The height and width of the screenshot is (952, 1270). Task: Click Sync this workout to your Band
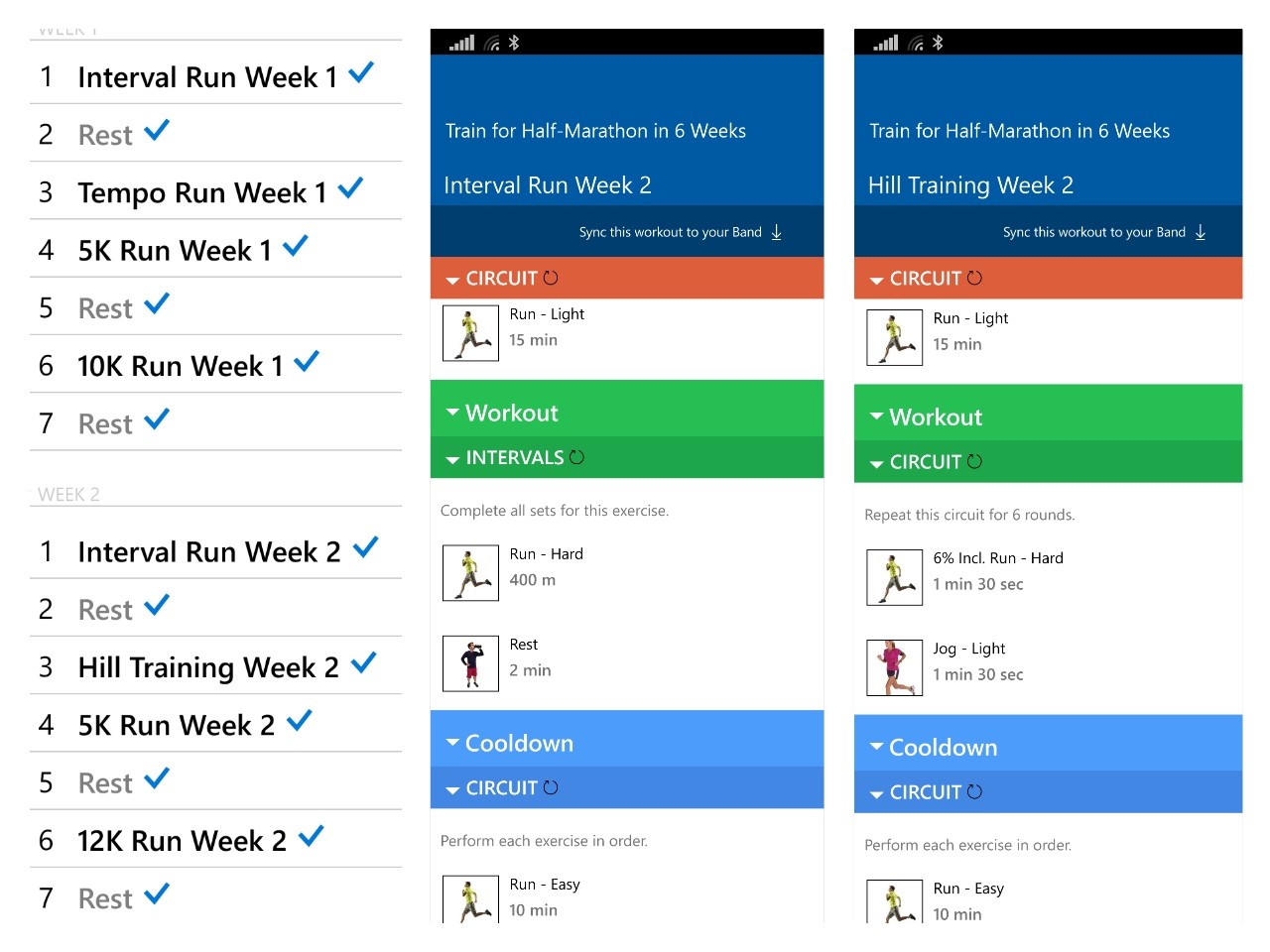pos(672,231)
